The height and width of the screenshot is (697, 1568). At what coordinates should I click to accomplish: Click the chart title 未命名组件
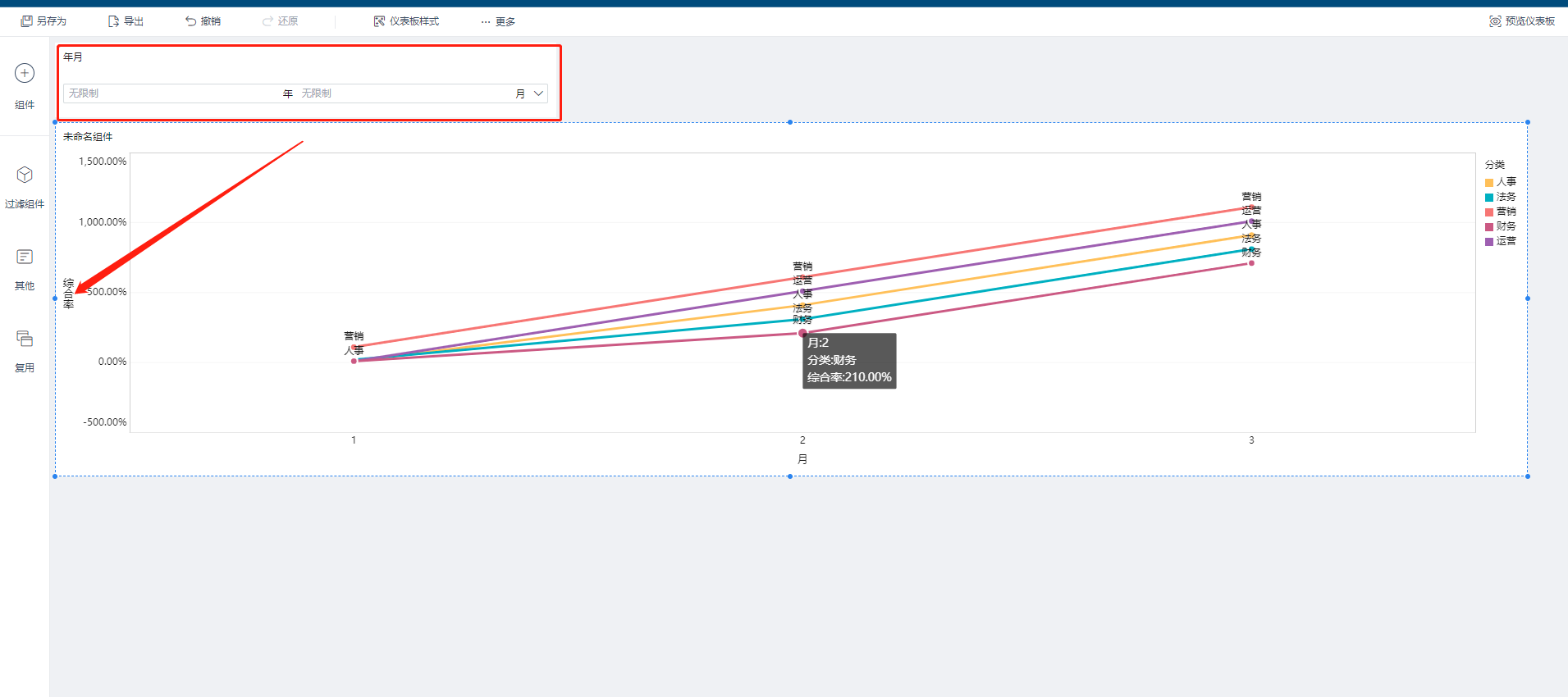point(88,137)
